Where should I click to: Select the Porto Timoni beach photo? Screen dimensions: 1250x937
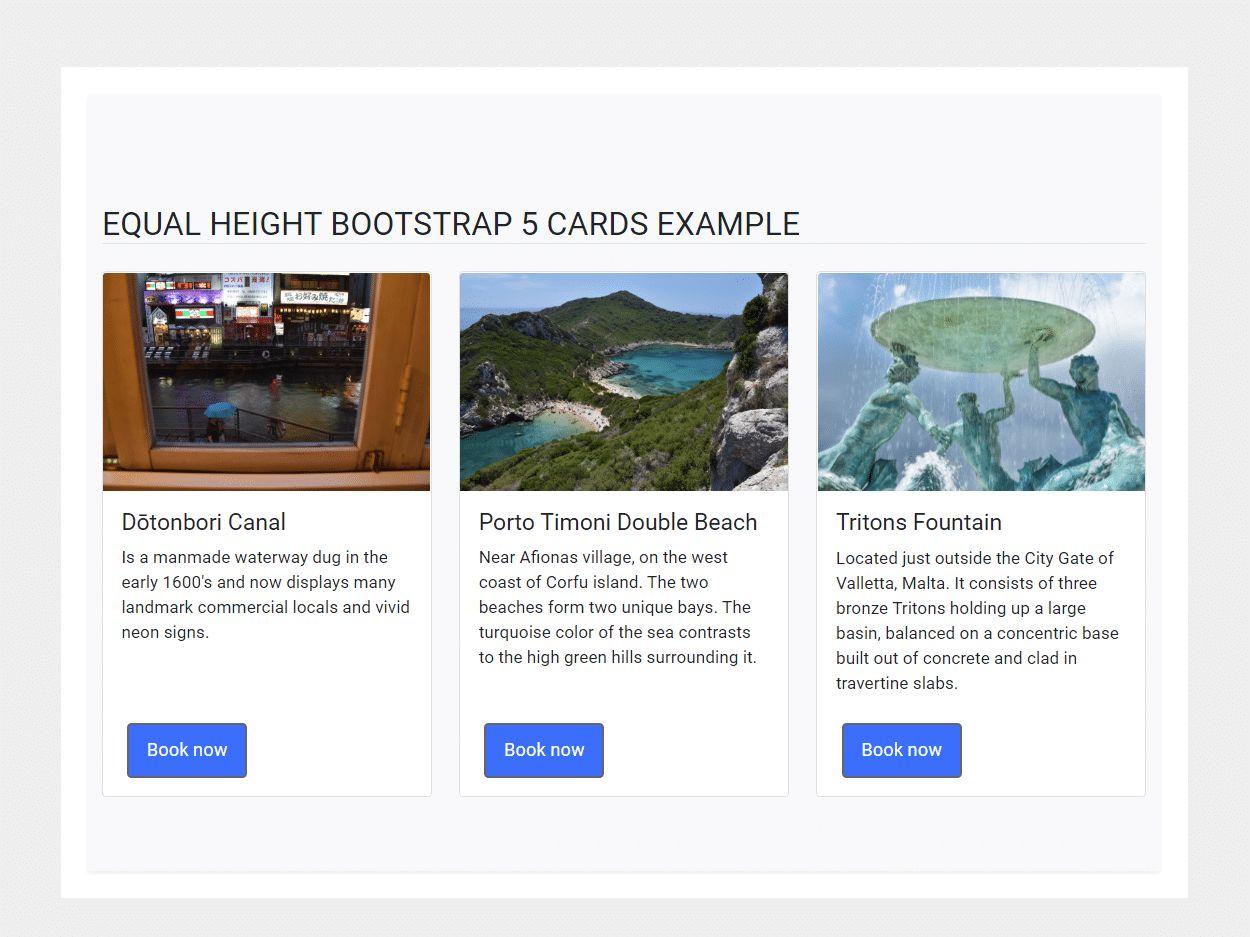pyautogui.click(x=623, y=381)
